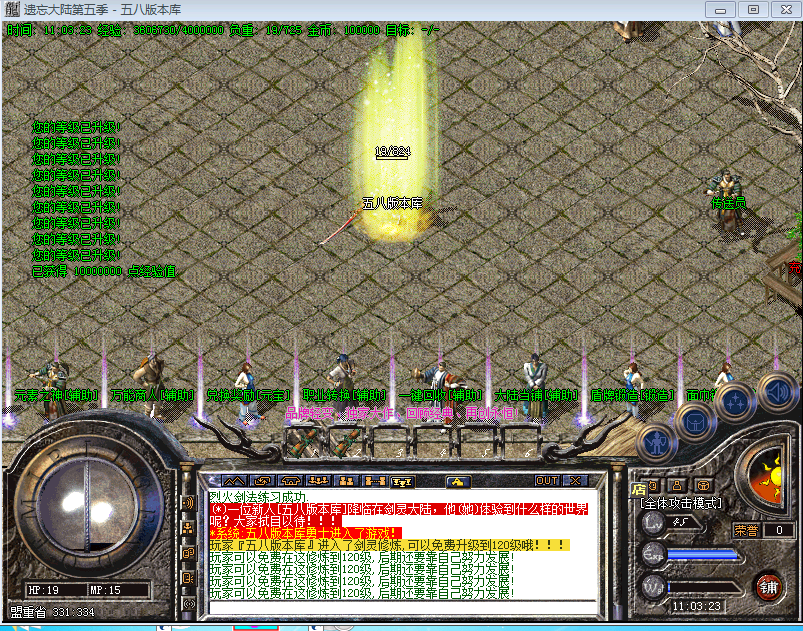
Task: Click the player character 五八版本库
Action: coord(392,203)
